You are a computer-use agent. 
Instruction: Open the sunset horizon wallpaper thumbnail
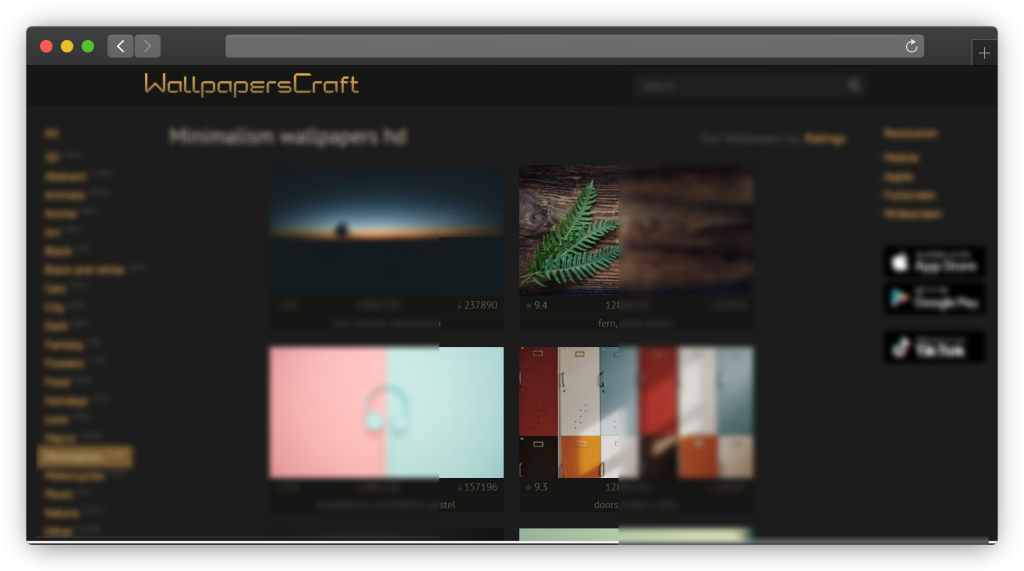coord(386,229)
